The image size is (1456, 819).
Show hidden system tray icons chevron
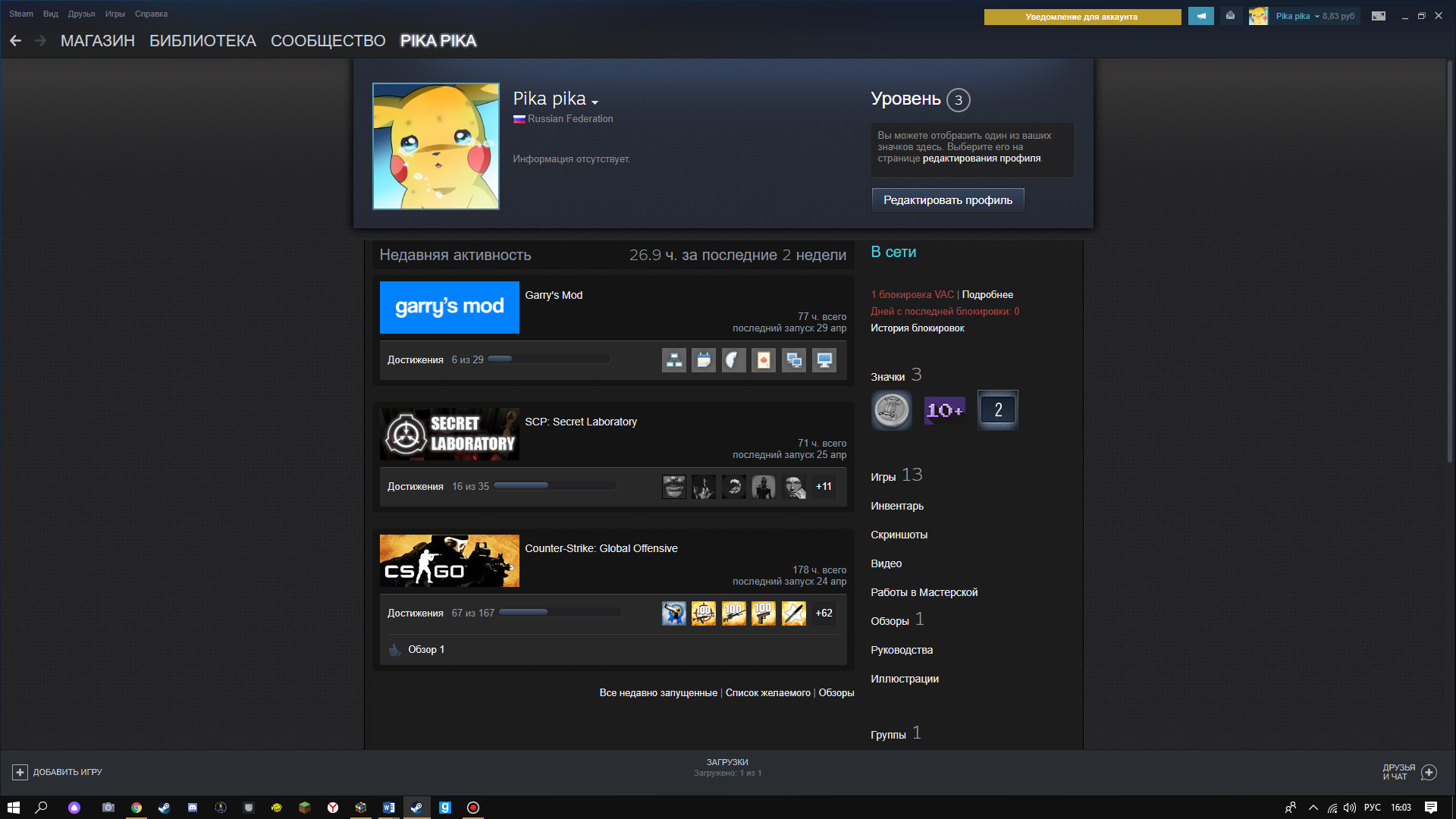coord(1313,808)
